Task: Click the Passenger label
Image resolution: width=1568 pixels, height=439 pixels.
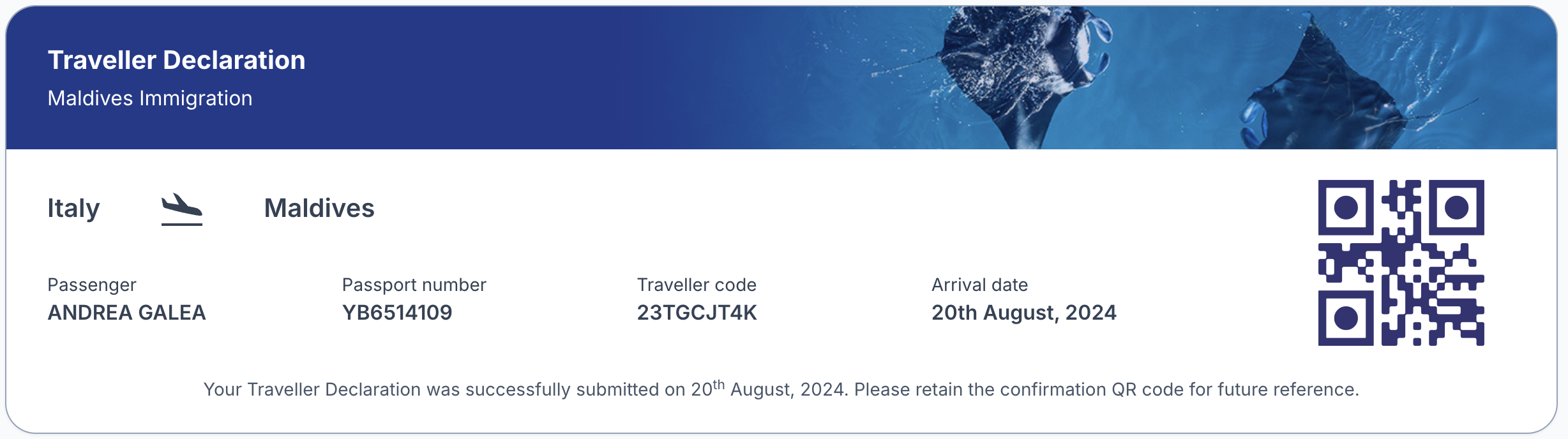Action: (x=92, y=285)
